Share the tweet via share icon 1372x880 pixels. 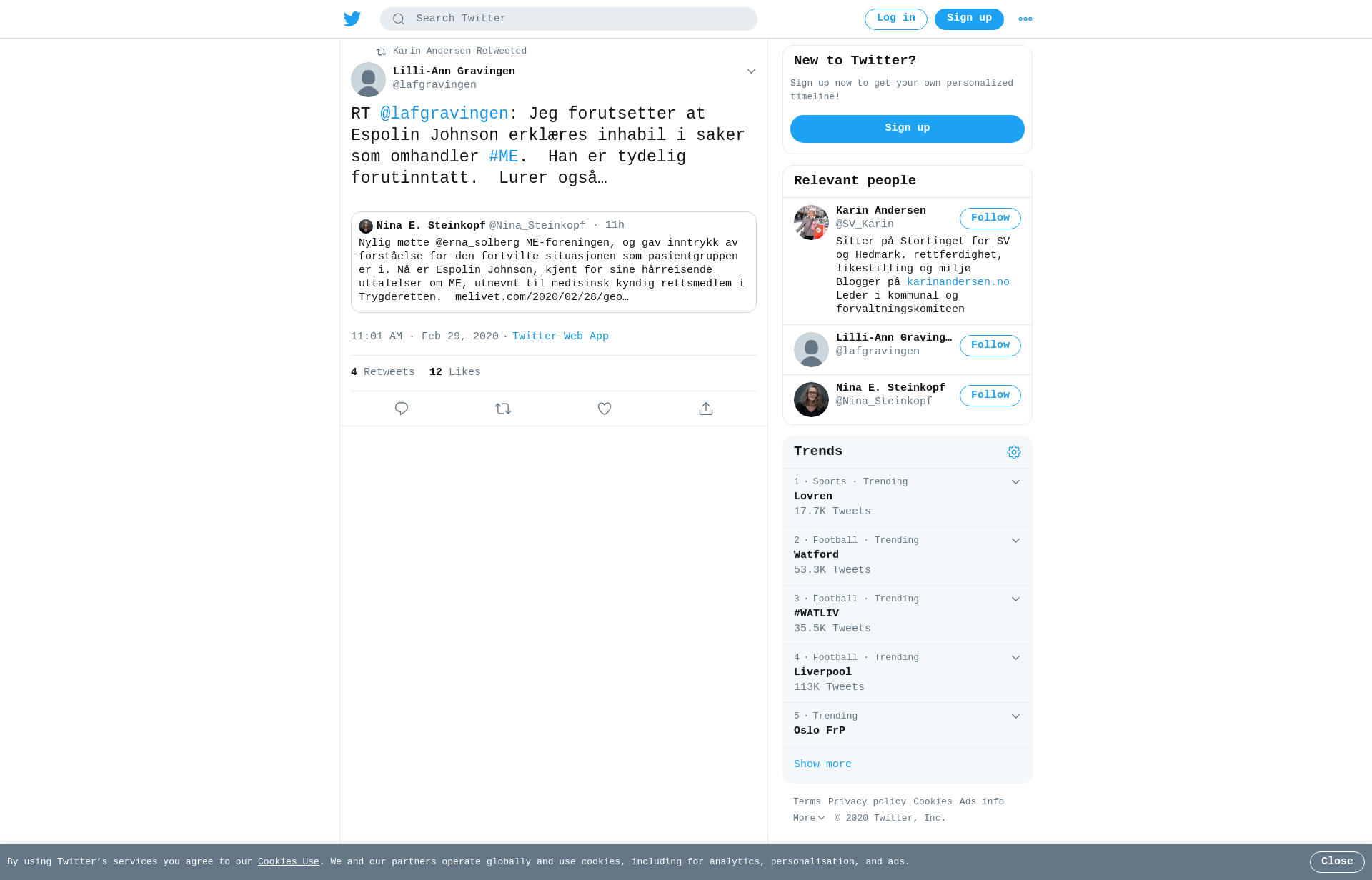pos(706,409)
